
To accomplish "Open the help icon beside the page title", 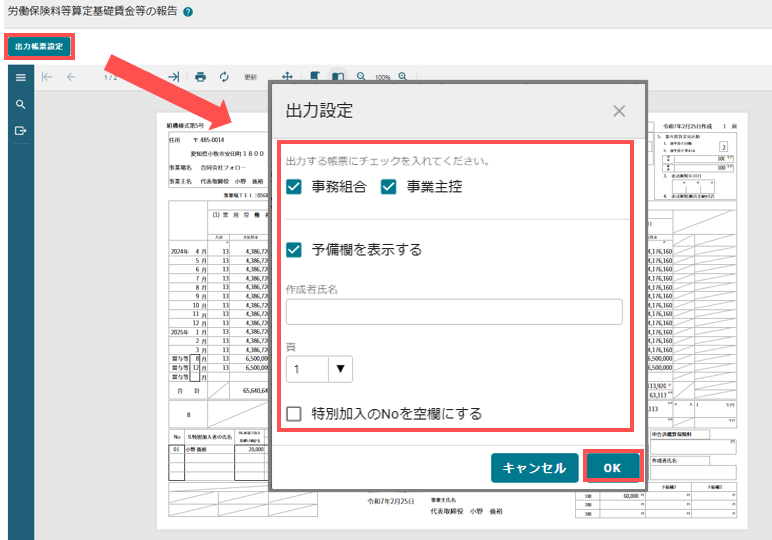I will tap(188, 12).
